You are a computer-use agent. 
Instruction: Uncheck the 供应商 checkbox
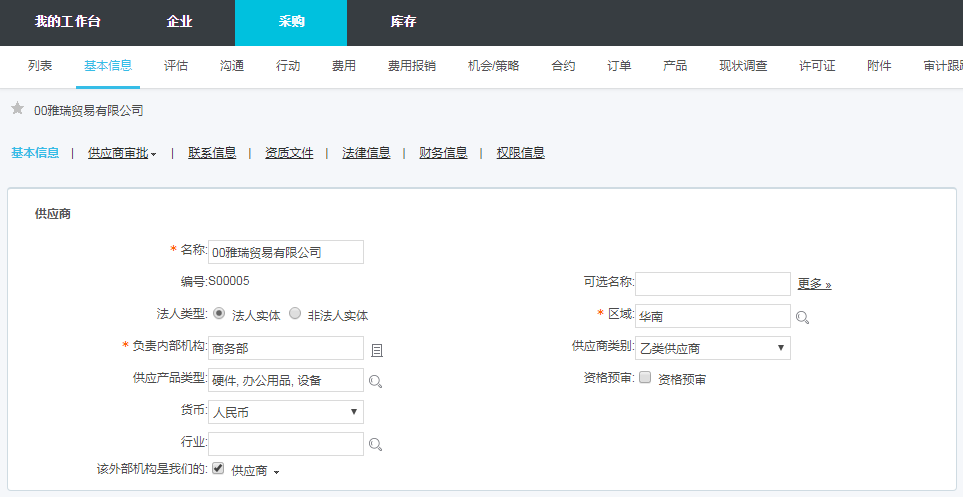[218, 468]
